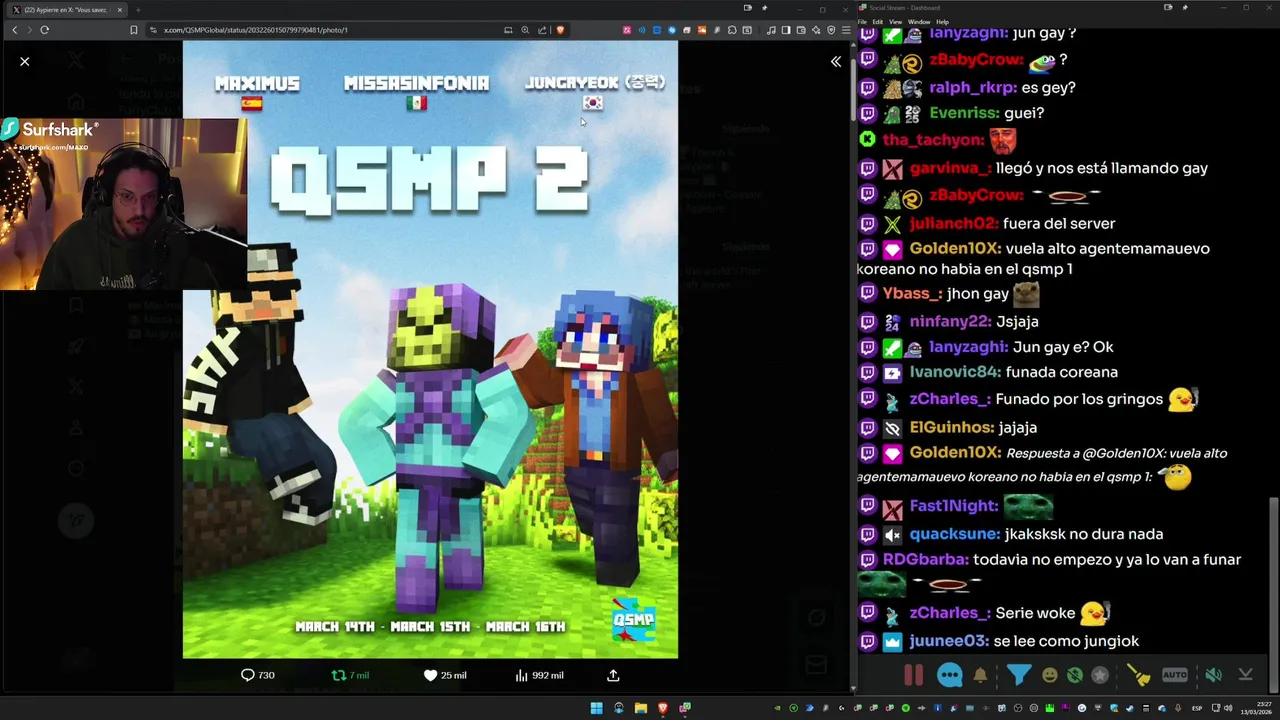View post analytics showing 992 mil
Viewport: 1280px width, 720px height.
click(x=539, y=675)
